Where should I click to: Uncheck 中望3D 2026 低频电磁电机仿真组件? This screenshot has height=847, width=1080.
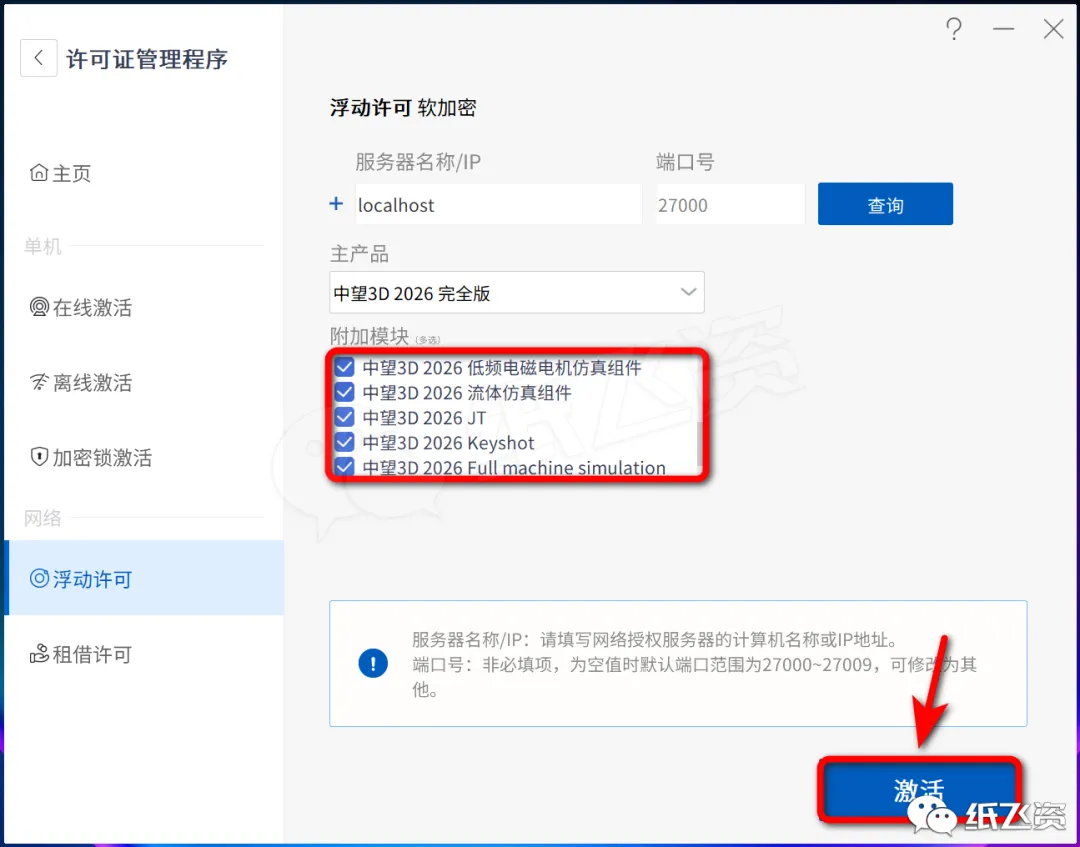pyautogui.click(x=344, y=367)
